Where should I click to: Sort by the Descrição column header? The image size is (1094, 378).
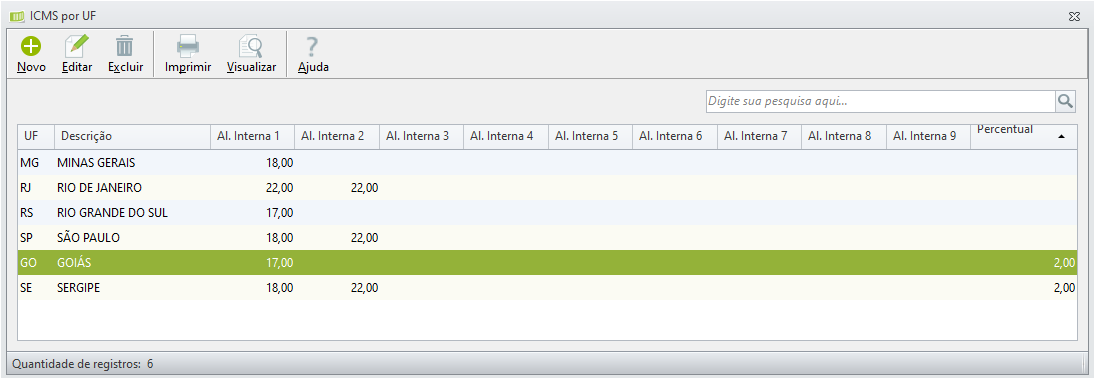[x=133, y=137]
